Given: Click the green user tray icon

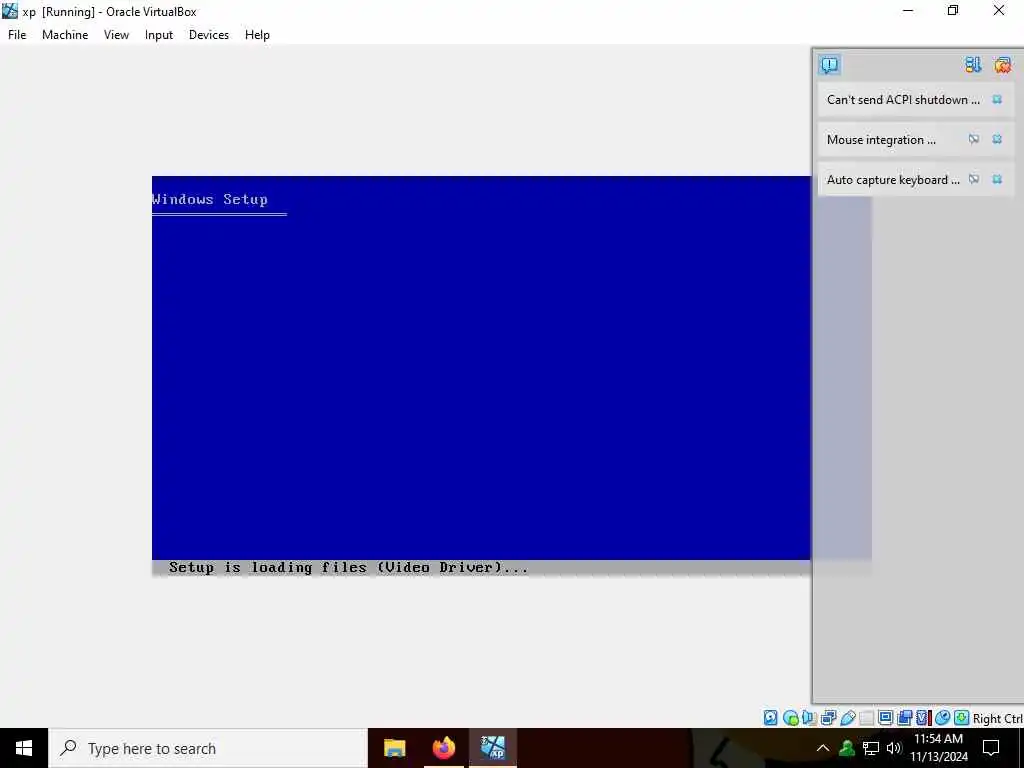Looking at the screenshot, I should 847,748.
